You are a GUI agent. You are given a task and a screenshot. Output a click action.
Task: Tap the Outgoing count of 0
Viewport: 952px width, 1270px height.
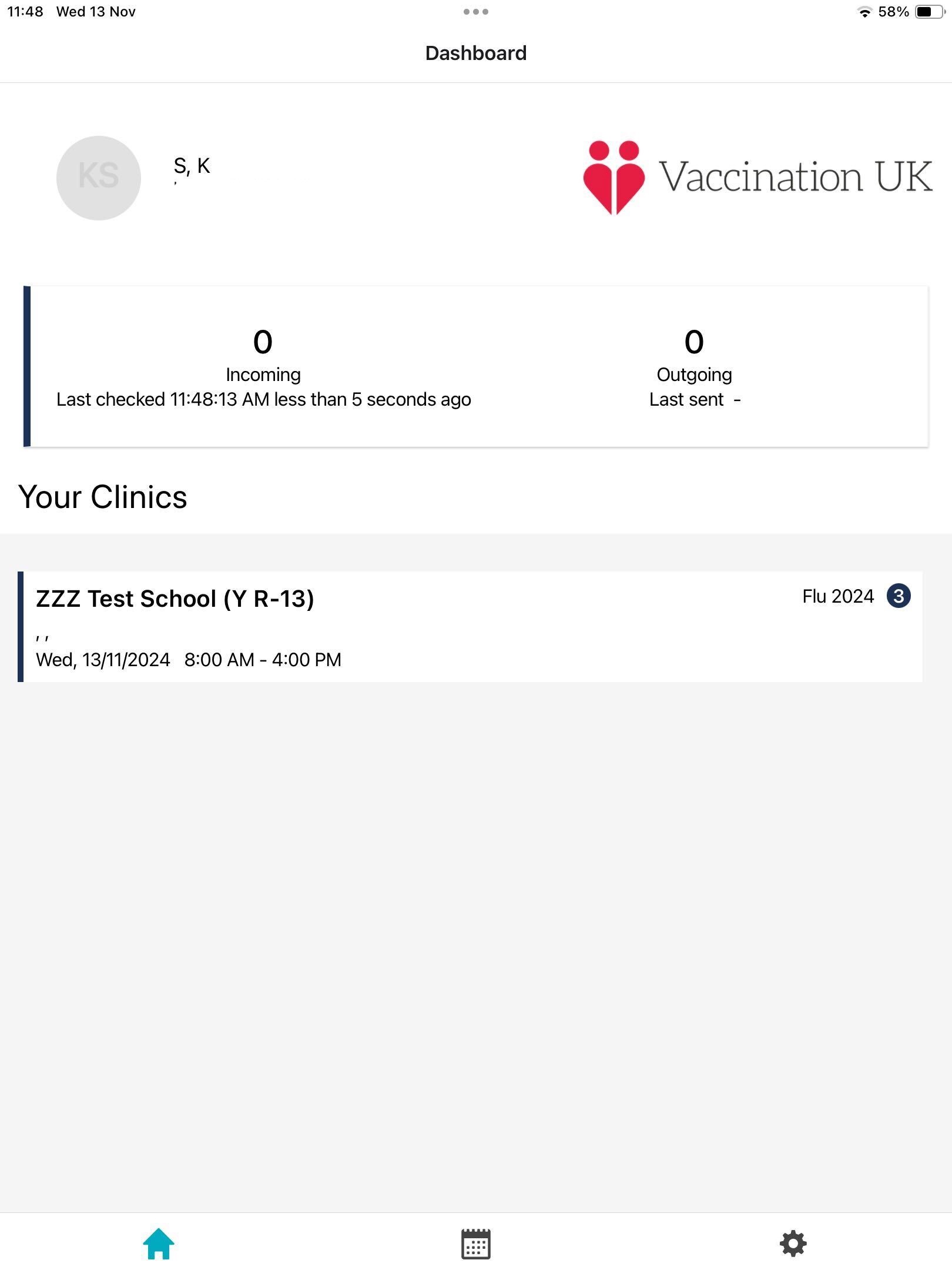click(694, 342)
